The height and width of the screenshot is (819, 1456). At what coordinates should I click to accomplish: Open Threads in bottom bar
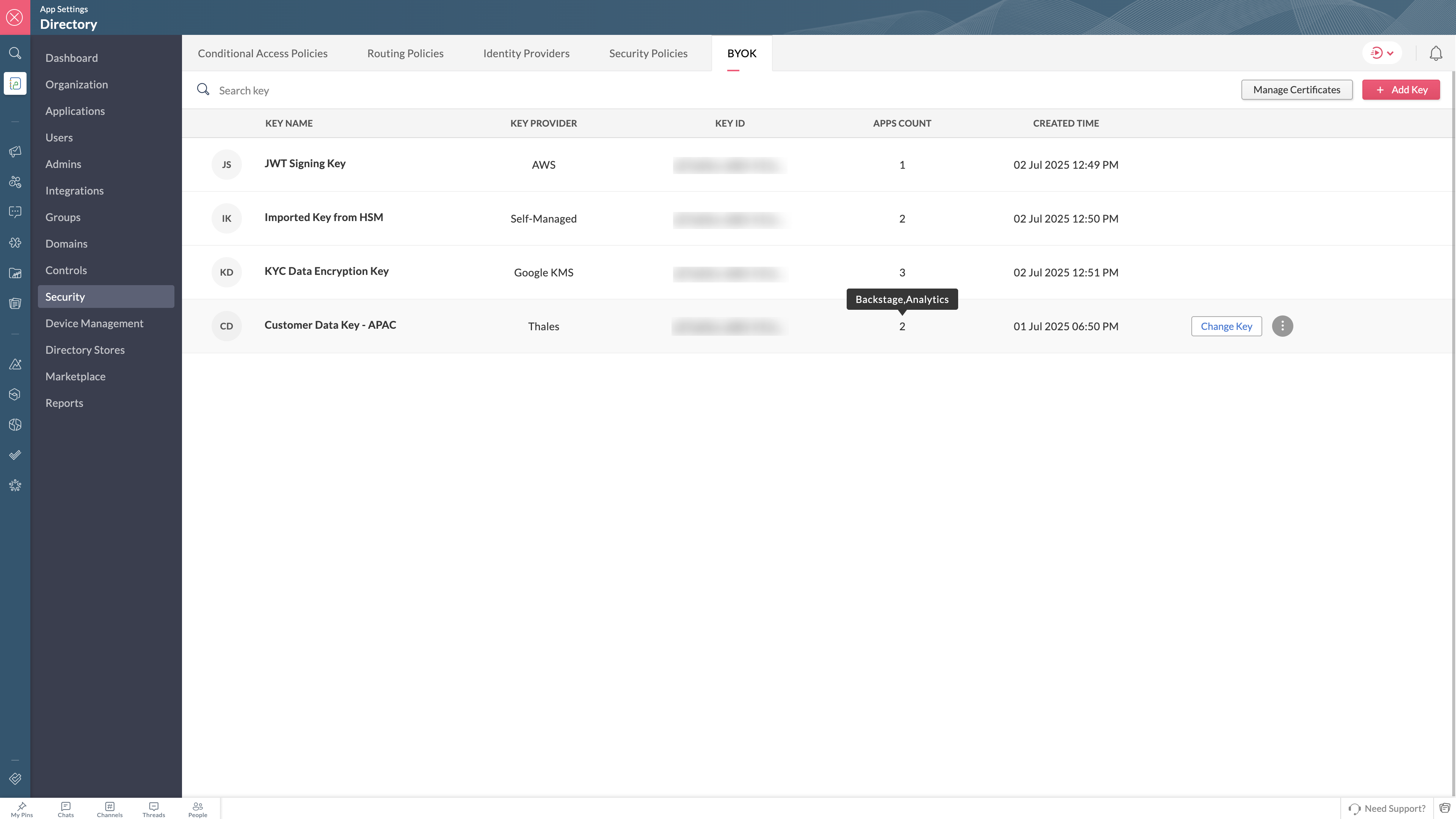click(x=154, y=809)
